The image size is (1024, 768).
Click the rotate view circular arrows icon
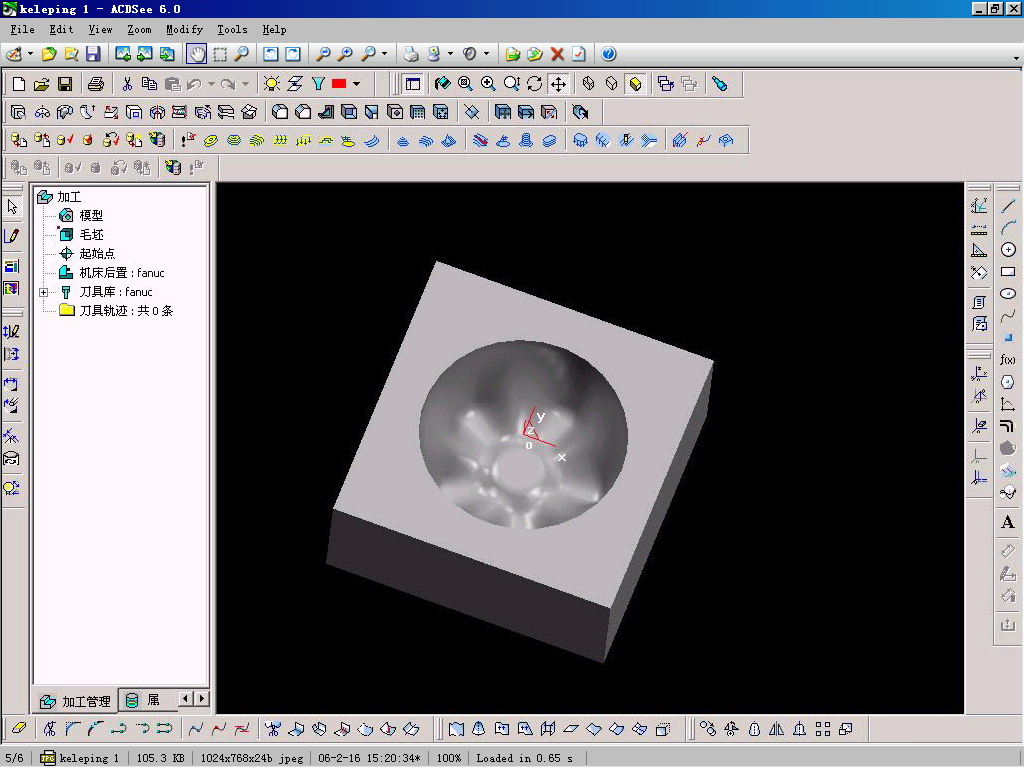pyautogui.click(x=535, y=84)
